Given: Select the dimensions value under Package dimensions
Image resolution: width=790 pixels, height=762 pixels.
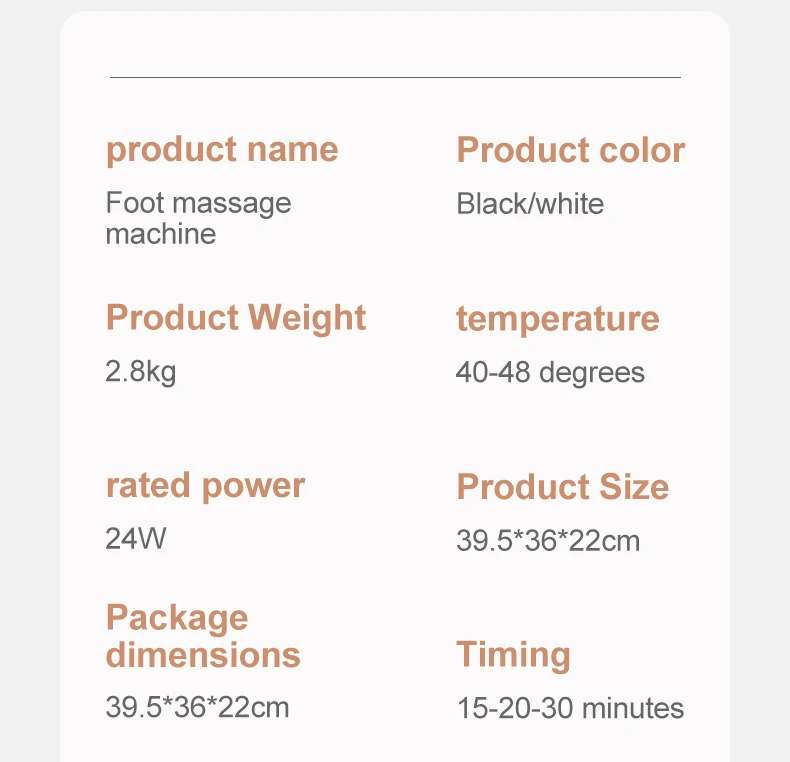Looking at the screenshot, I should (x=198, y=707).
